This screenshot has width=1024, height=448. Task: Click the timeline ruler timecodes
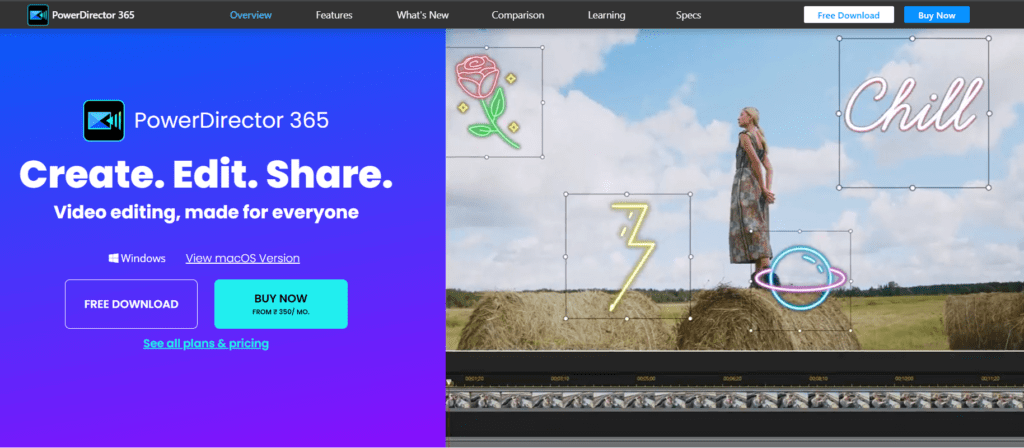click(735, 378)
